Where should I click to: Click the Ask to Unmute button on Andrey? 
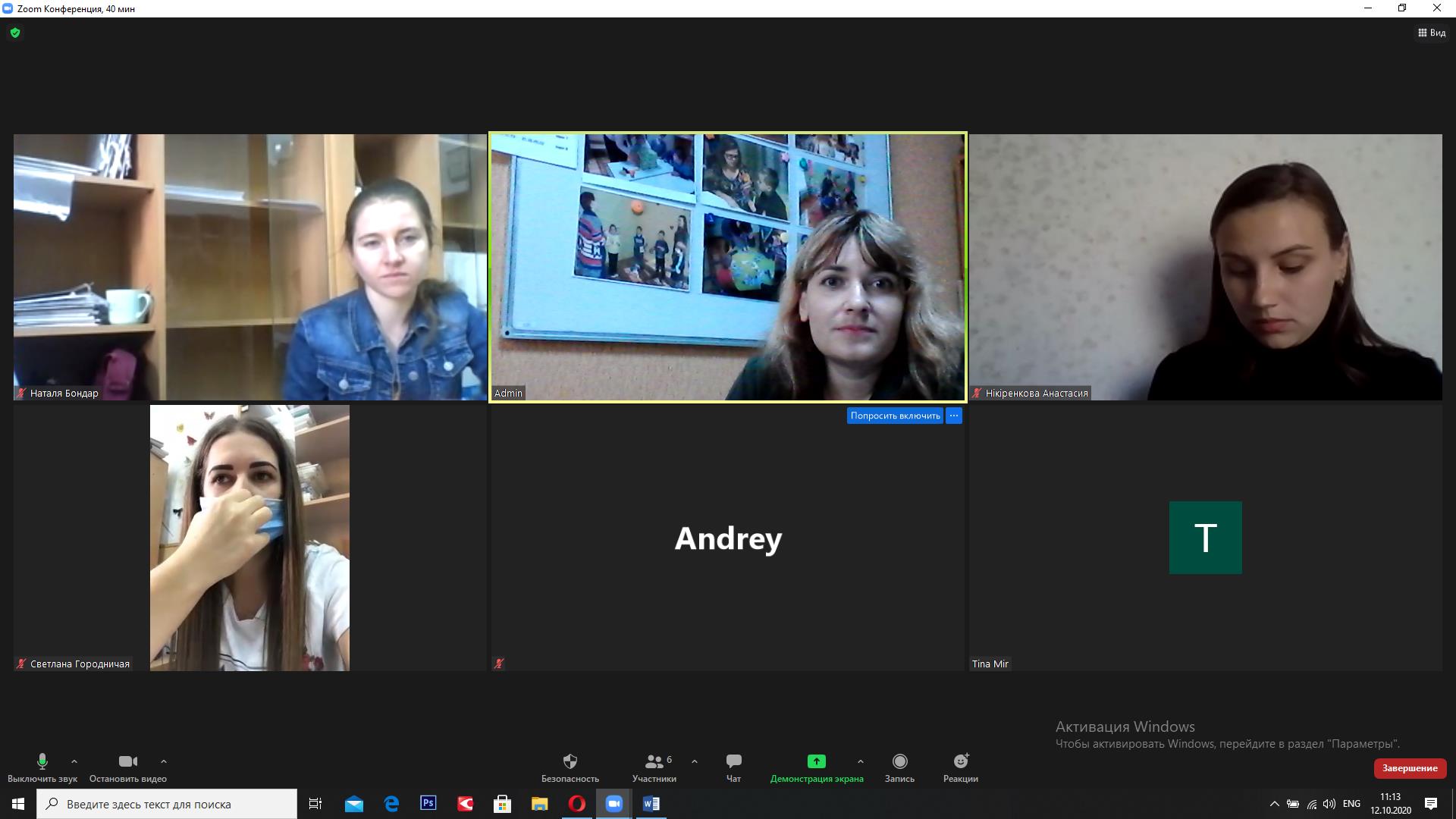click(x=895, y=416)
